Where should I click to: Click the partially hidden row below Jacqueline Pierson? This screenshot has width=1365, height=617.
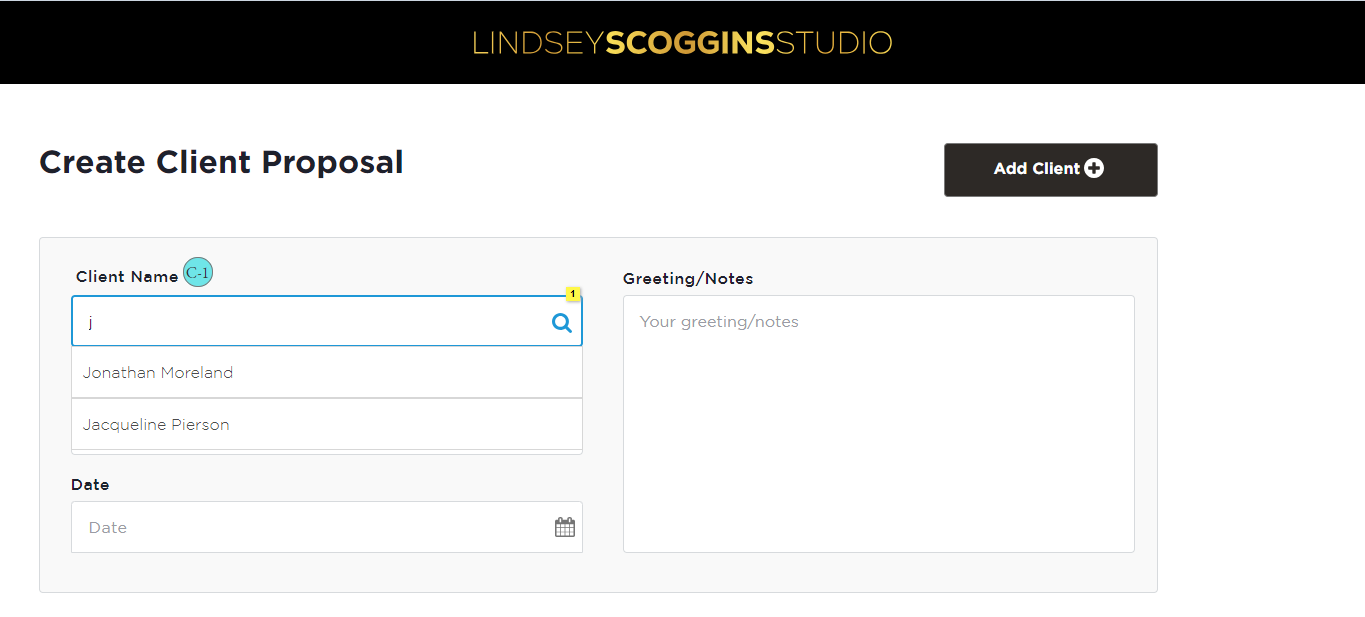(x=327, y=452)
